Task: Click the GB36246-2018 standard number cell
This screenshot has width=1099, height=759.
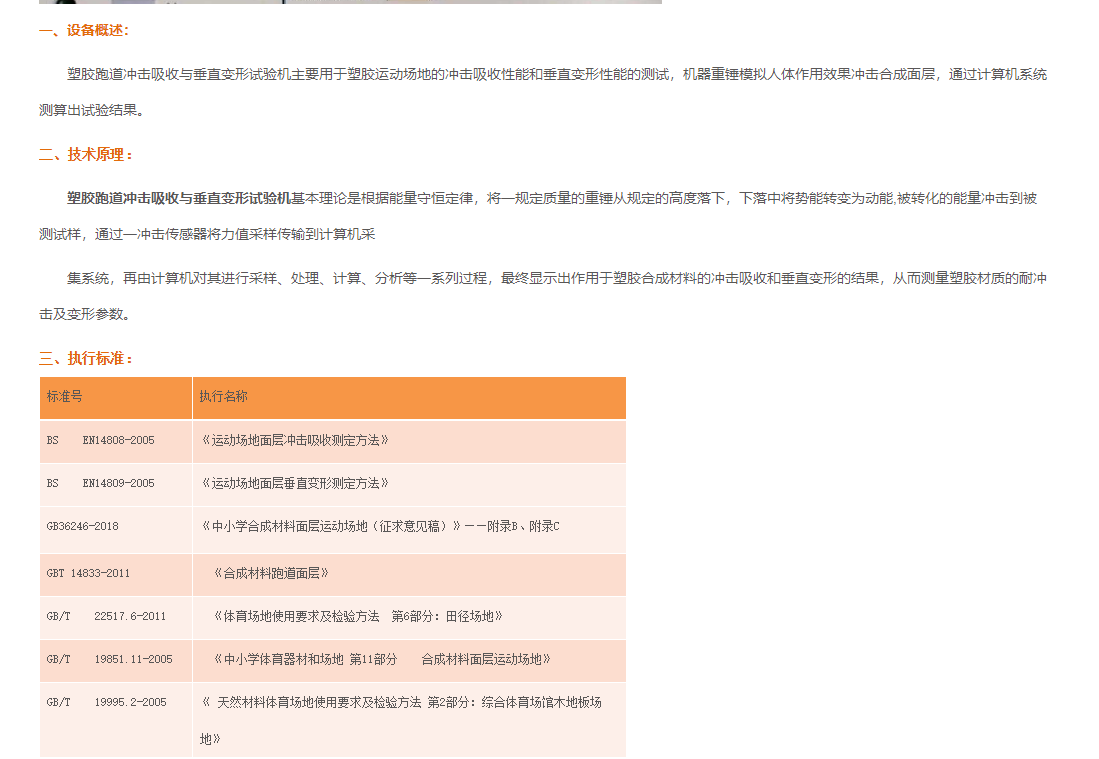Action: pyautogui.click(x=83, y=526)
